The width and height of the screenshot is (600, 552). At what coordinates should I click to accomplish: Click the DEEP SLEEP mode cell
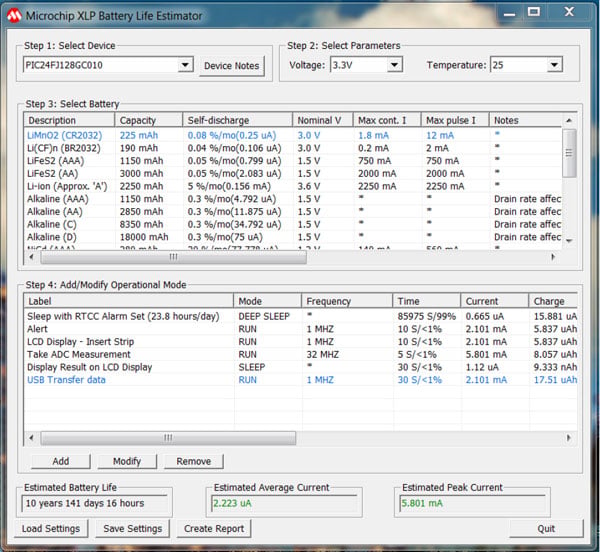coord(264,316)
